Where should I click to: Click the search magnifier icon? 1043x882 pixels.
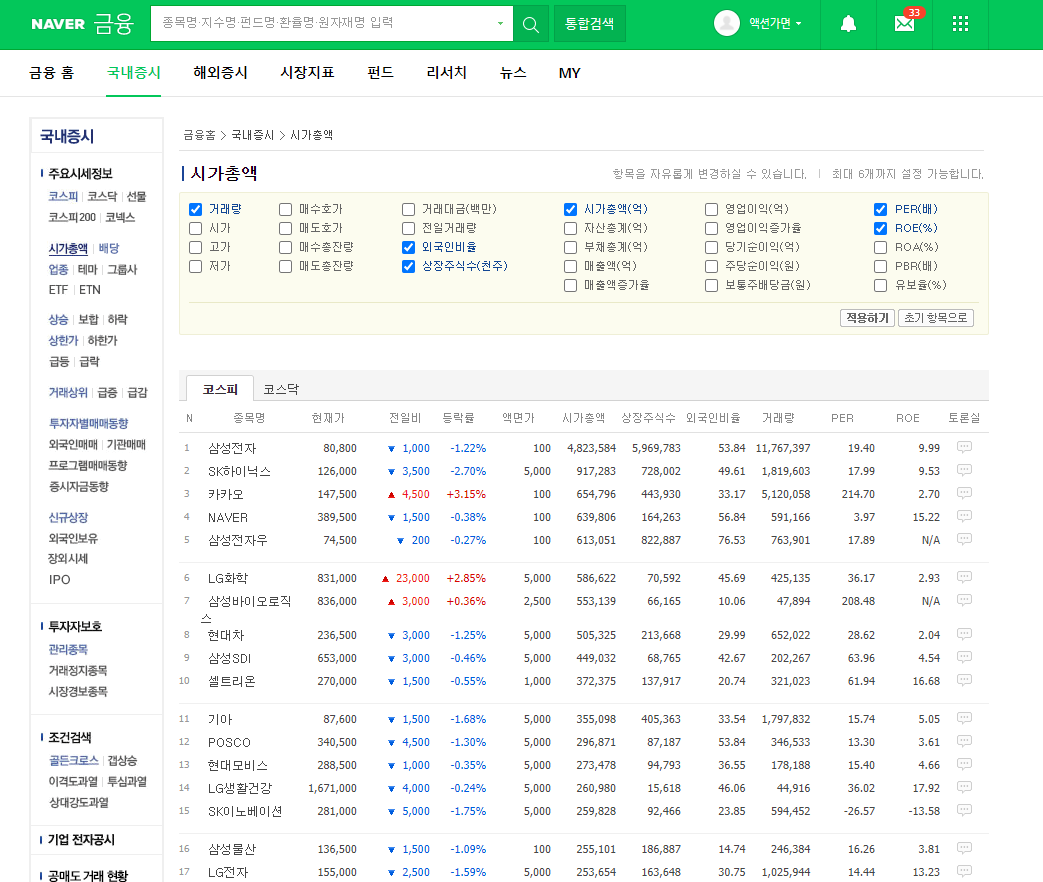(531, 25)
